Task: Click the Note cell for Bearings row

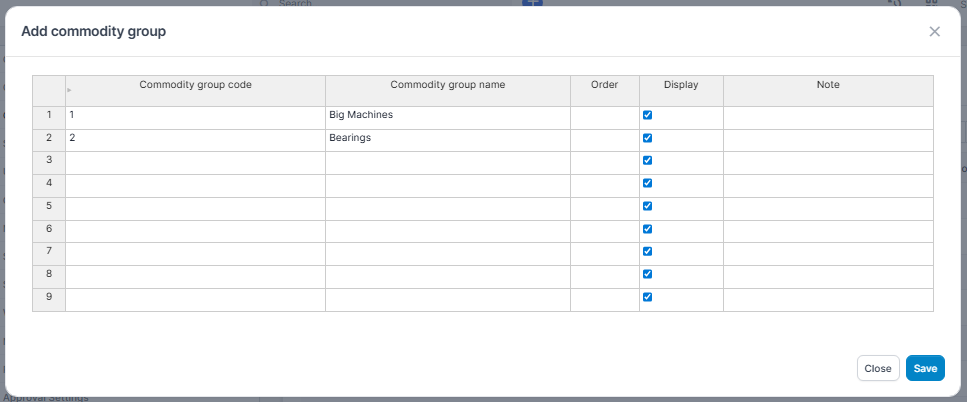Action: pos(827,138)
